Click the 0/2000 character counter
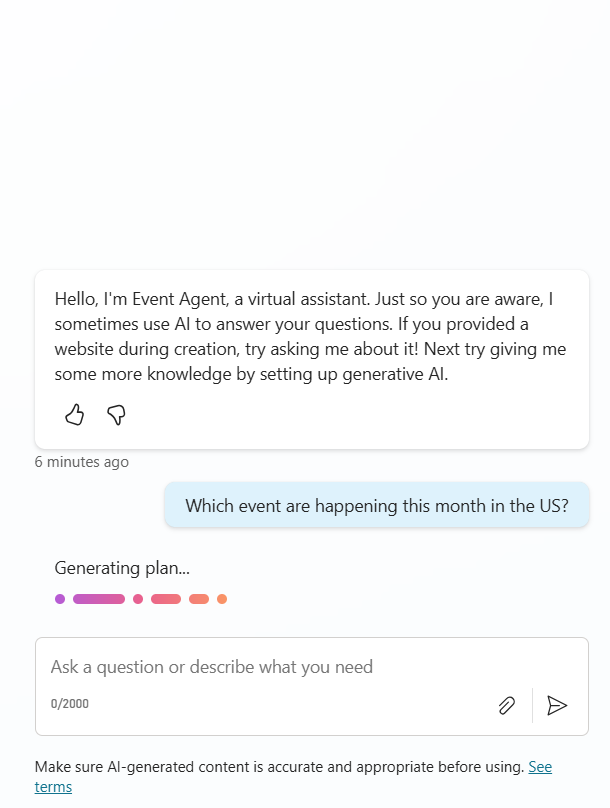The height and width of the screenshot is (808, 610). click(x=70, y=704)
